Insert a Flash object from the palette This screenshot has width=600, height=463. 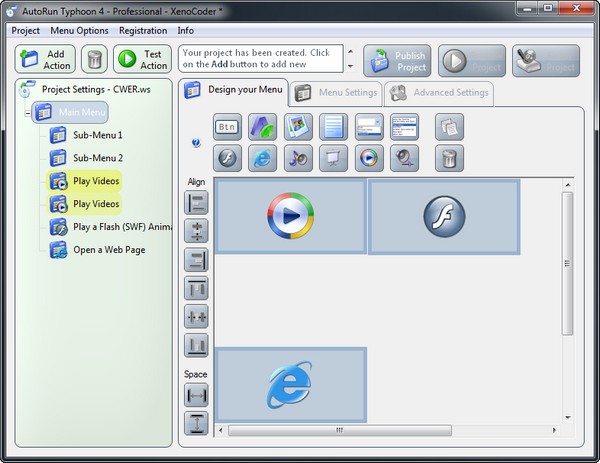tap(228, 157)
